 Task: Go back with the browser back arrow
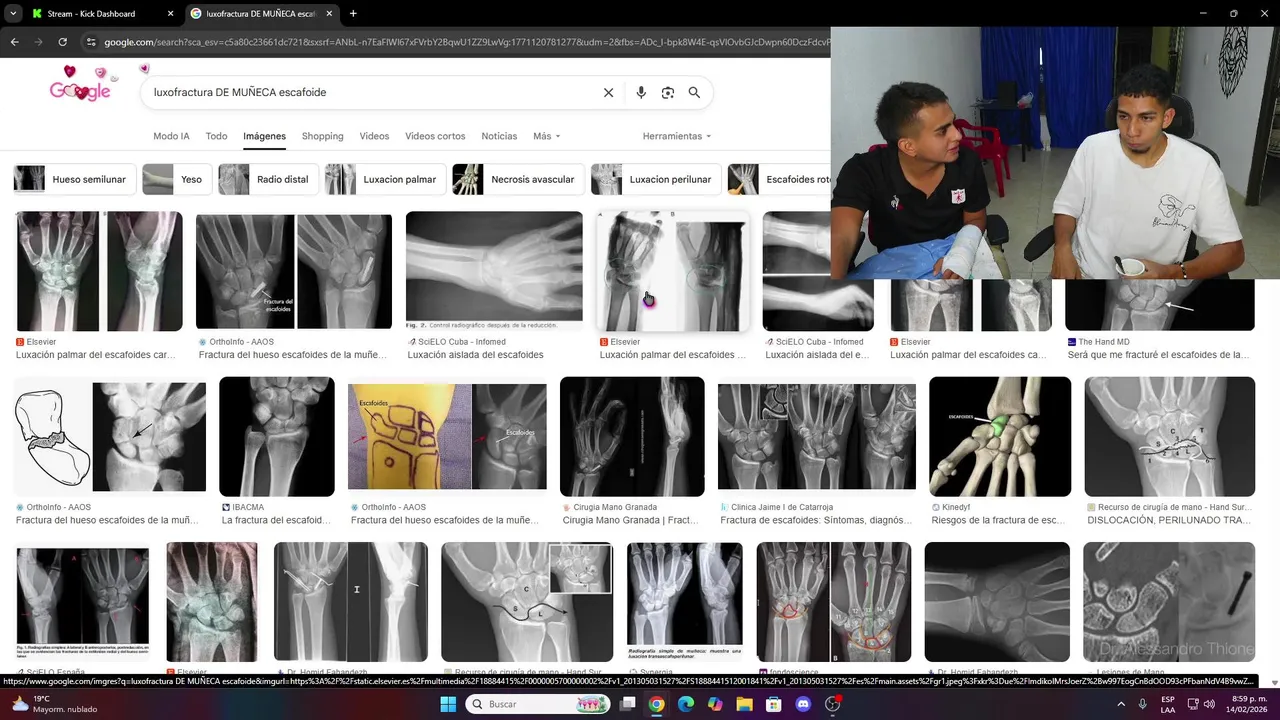(x=14, y=42)
